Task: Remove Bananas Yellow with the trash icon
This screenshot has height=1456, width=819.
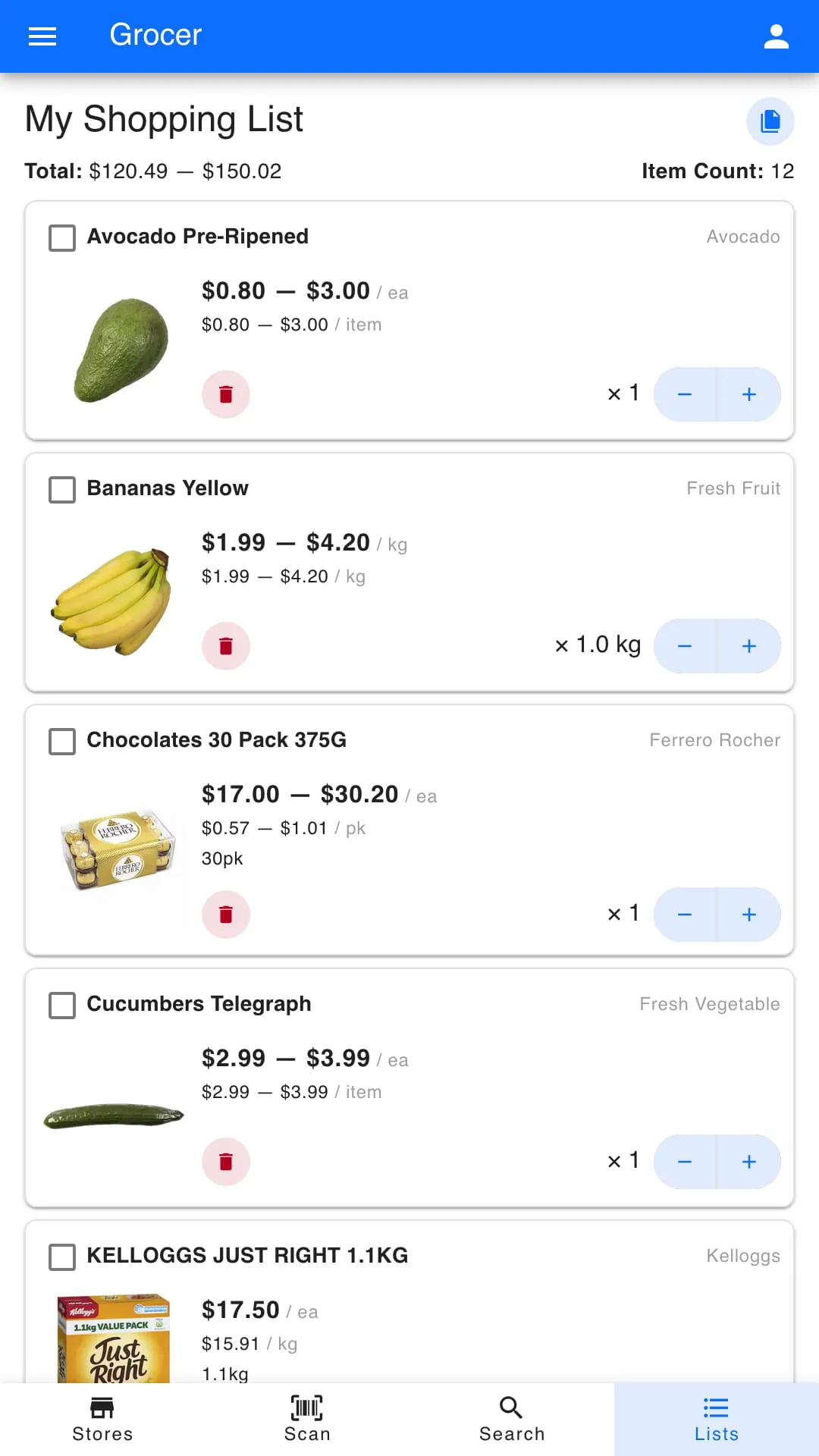Action: [x=226, y=646]
